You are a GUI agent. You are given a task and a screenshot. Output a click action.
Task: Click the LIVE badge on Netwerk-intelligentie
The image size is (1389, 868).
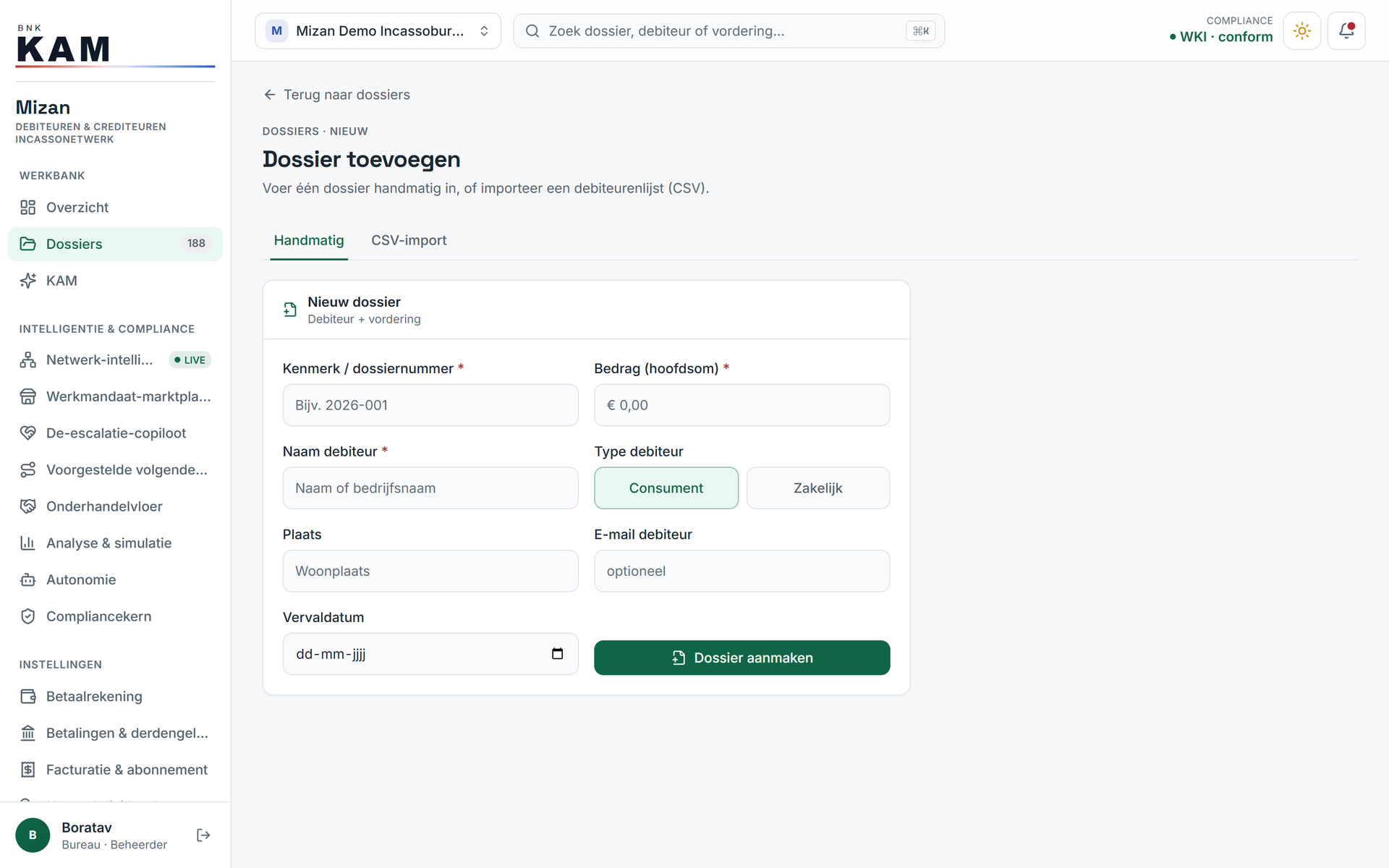190,360
